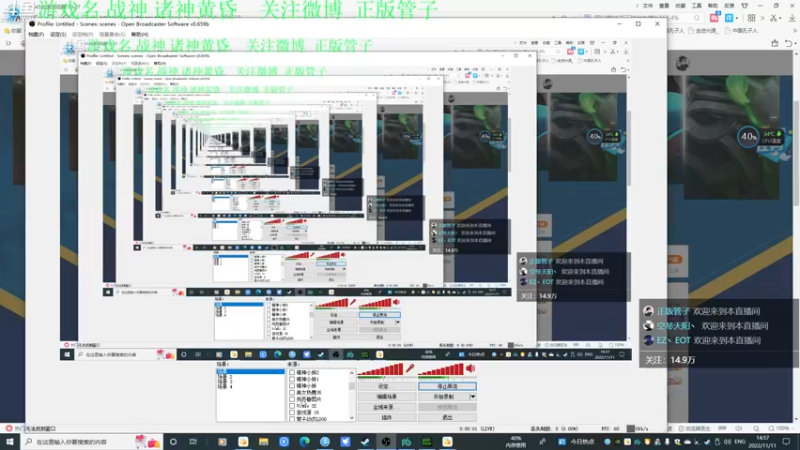Open the browser 文件 menu
The height and width of the screenshot is (450, 800).
point(648,6)
